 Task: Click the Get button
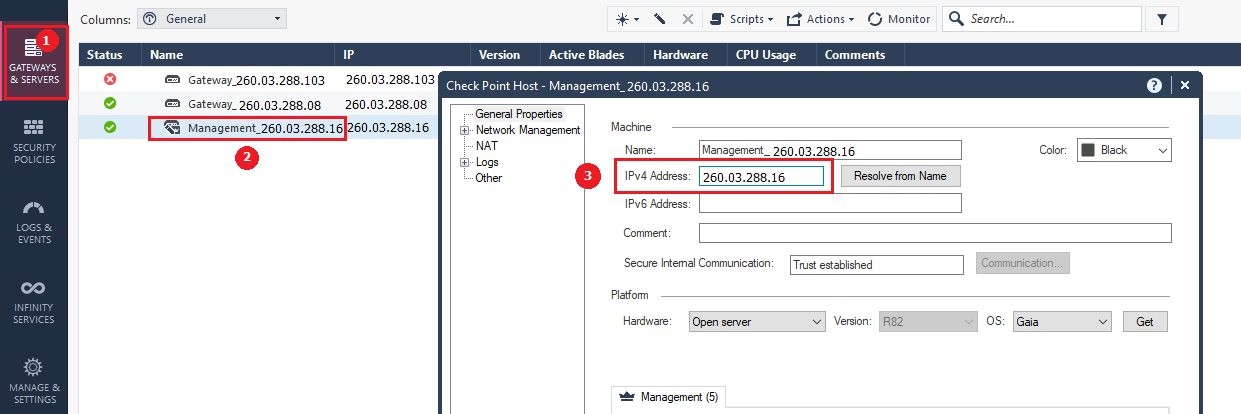tap(1145, 322)
